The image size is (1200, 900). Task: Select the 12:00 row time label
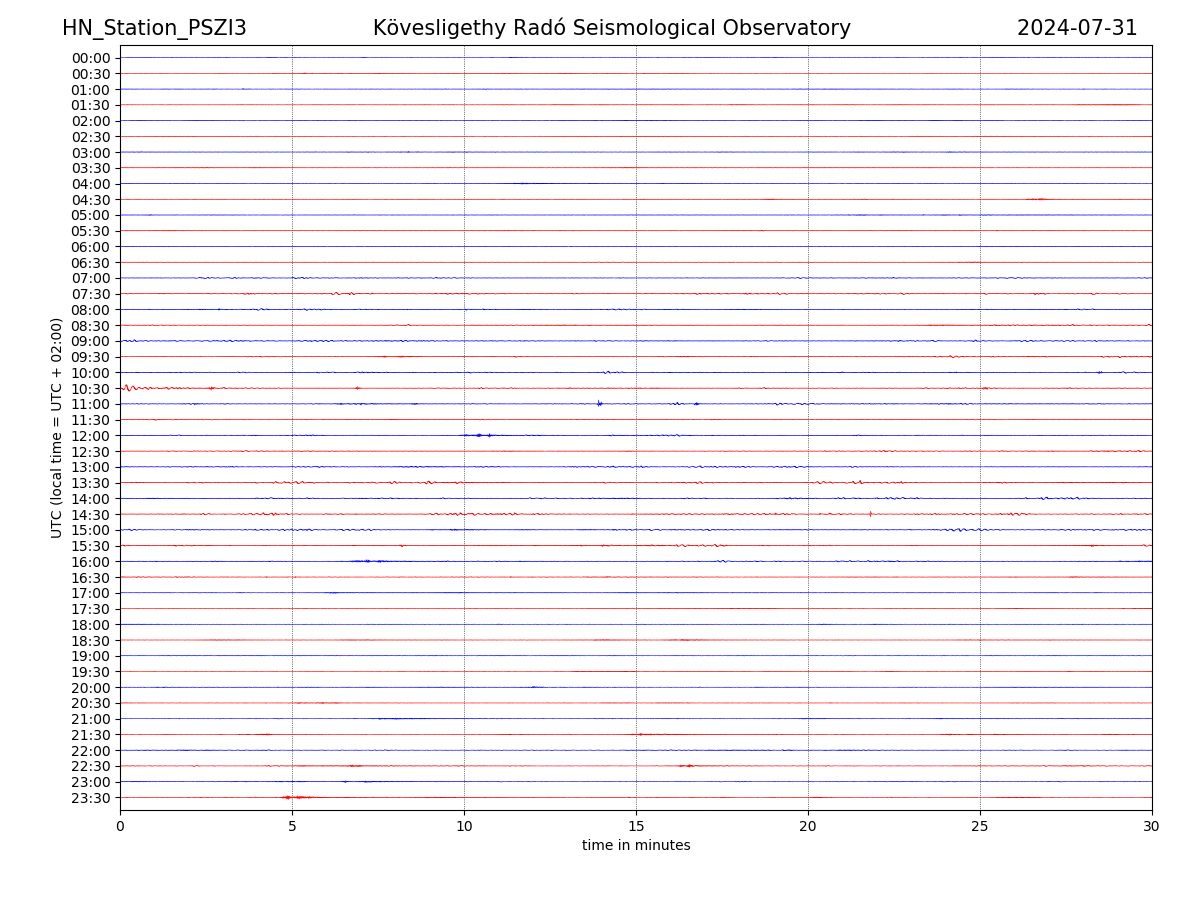coord(91,436)
